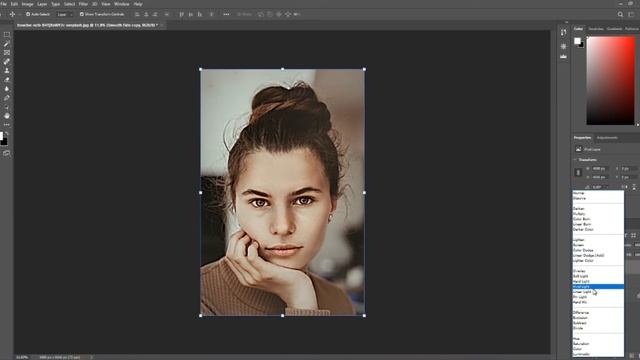Click the Align Left Edges icon
640x360 pixels.
tap(137, 14)
